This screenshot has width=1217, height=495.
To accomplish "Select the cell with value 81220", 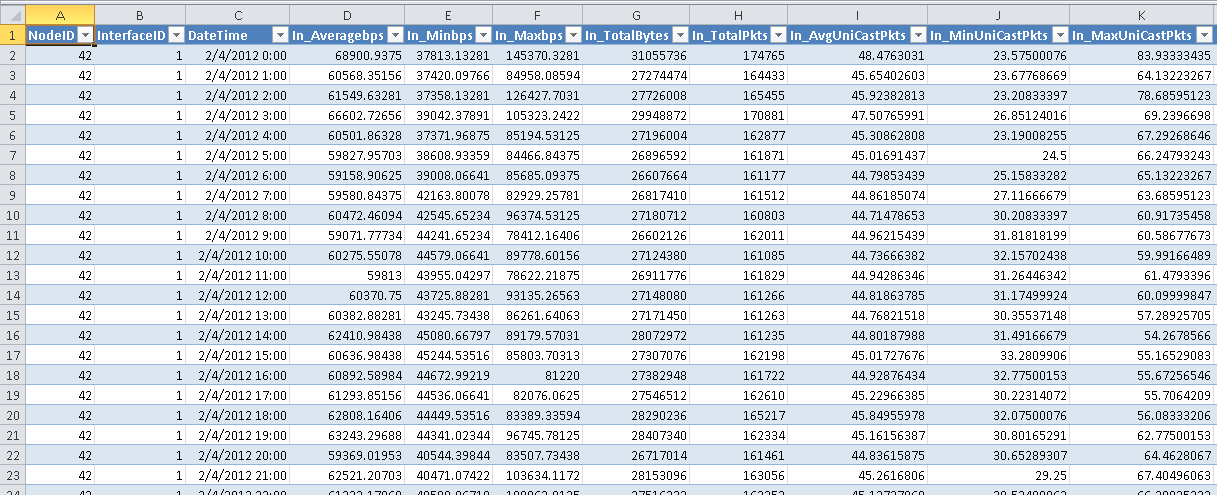I will coord(537,375).
